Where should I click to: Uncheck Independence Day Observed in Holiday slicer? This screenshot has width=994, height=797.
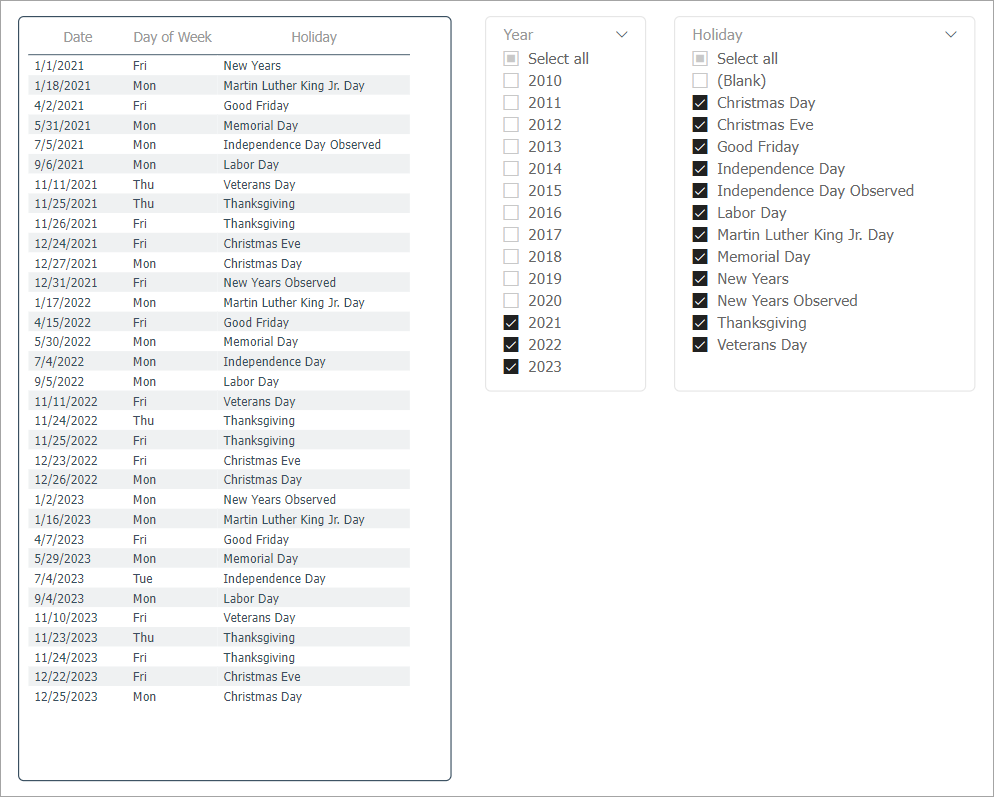point(700,191)
